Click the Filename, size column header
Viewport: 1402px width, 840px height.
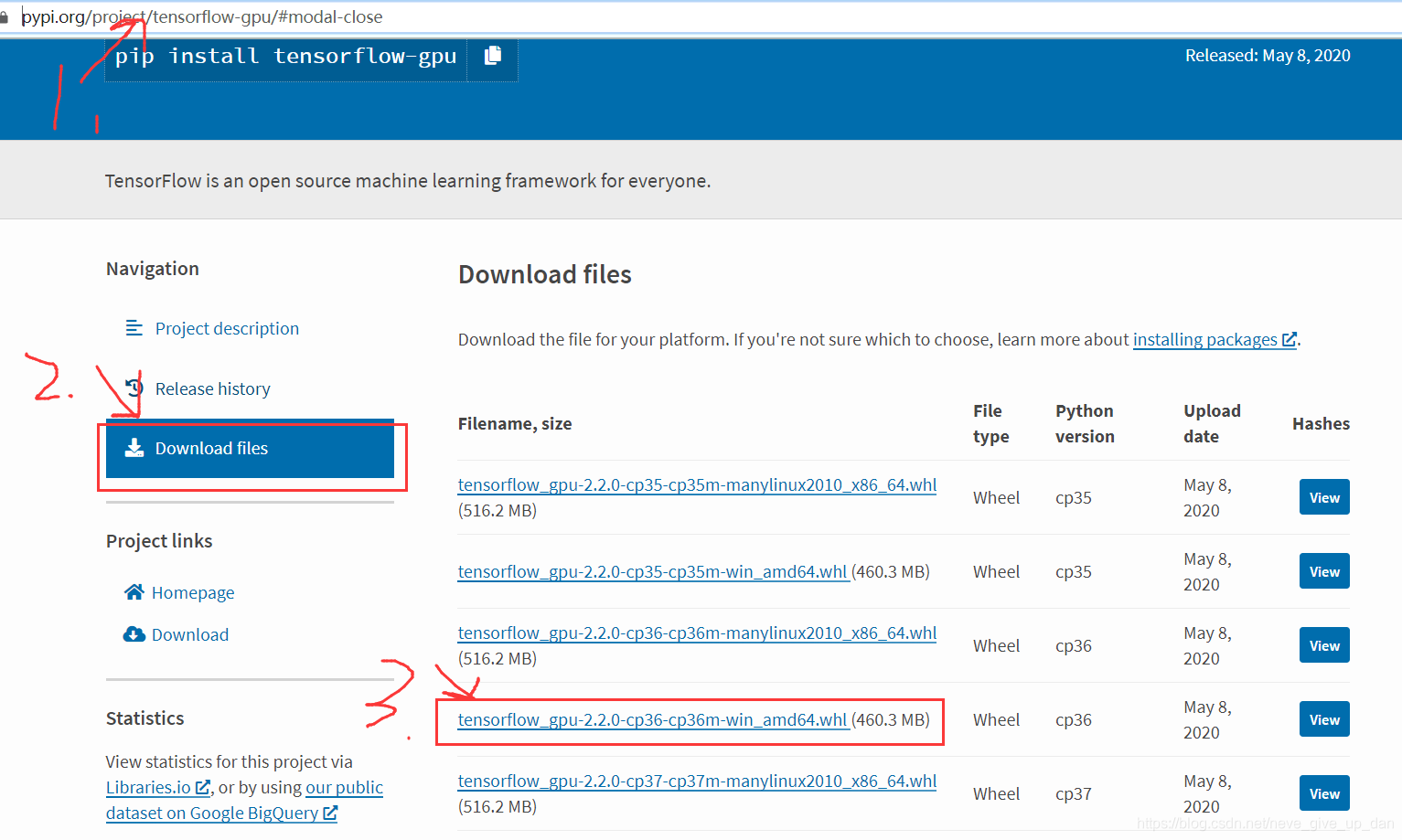tap(515, 423)
